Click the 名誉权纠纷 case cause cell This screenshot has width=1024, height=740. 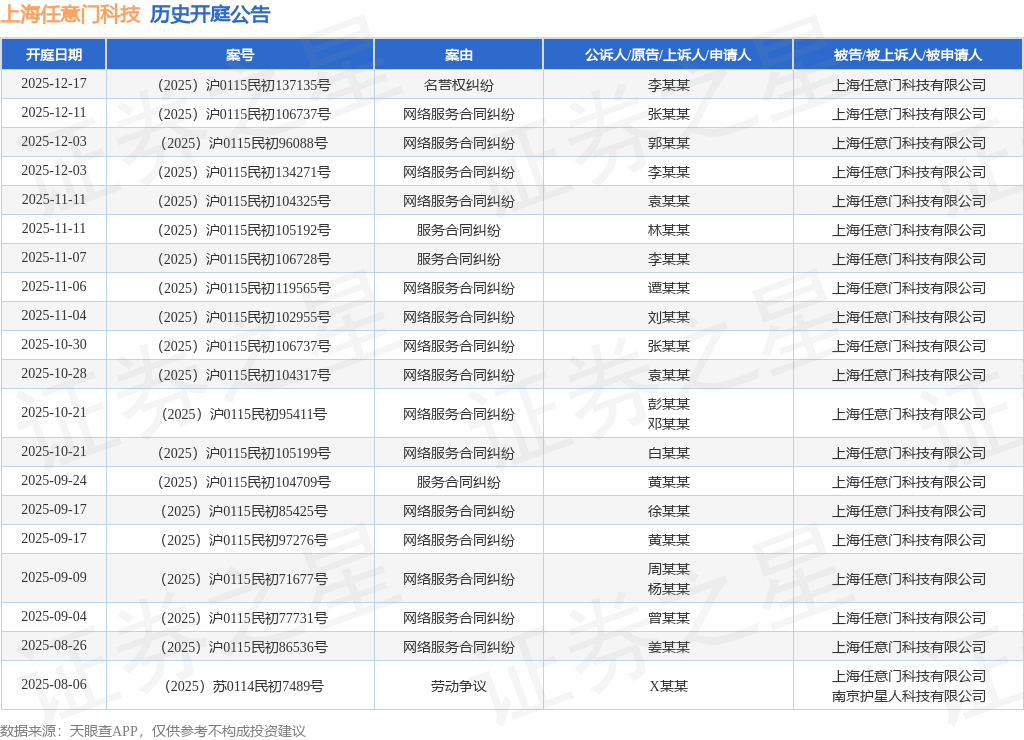point(458,85)
